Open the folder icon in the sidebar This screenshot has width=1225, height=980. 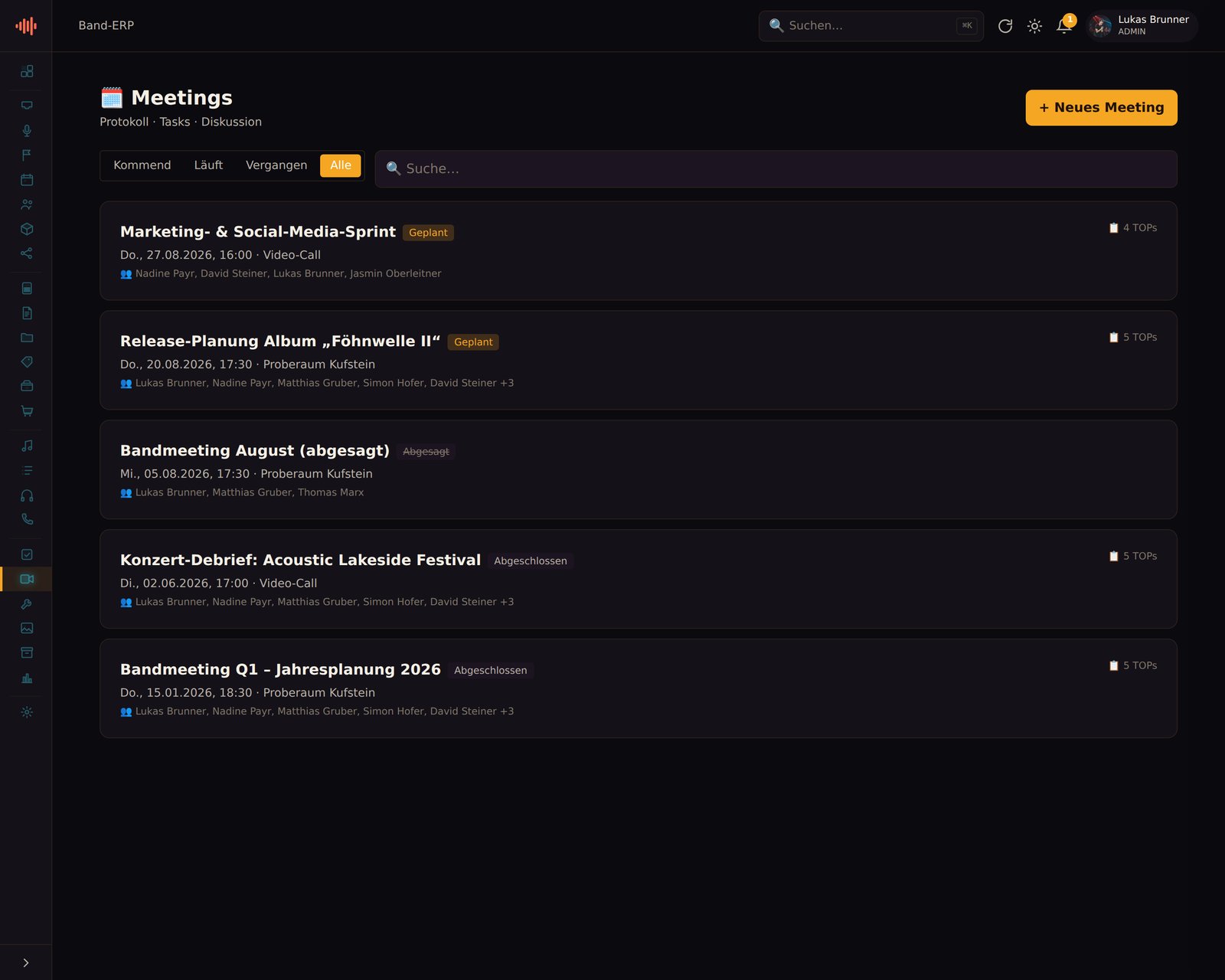coord(27,338)
